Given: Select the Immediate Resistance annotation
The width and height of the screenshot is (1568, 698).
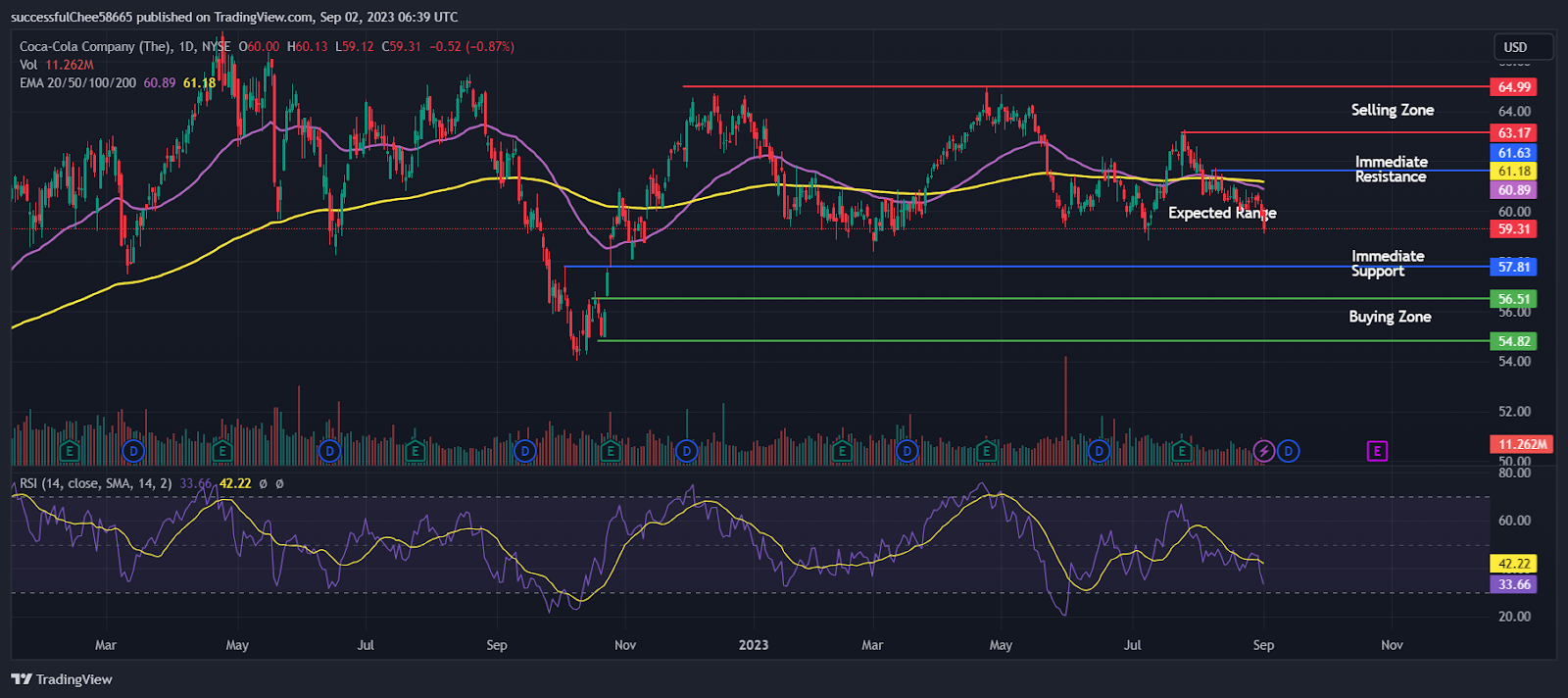Looking at the screenshot, I should pyautogui.click(x=1392, y=169).
